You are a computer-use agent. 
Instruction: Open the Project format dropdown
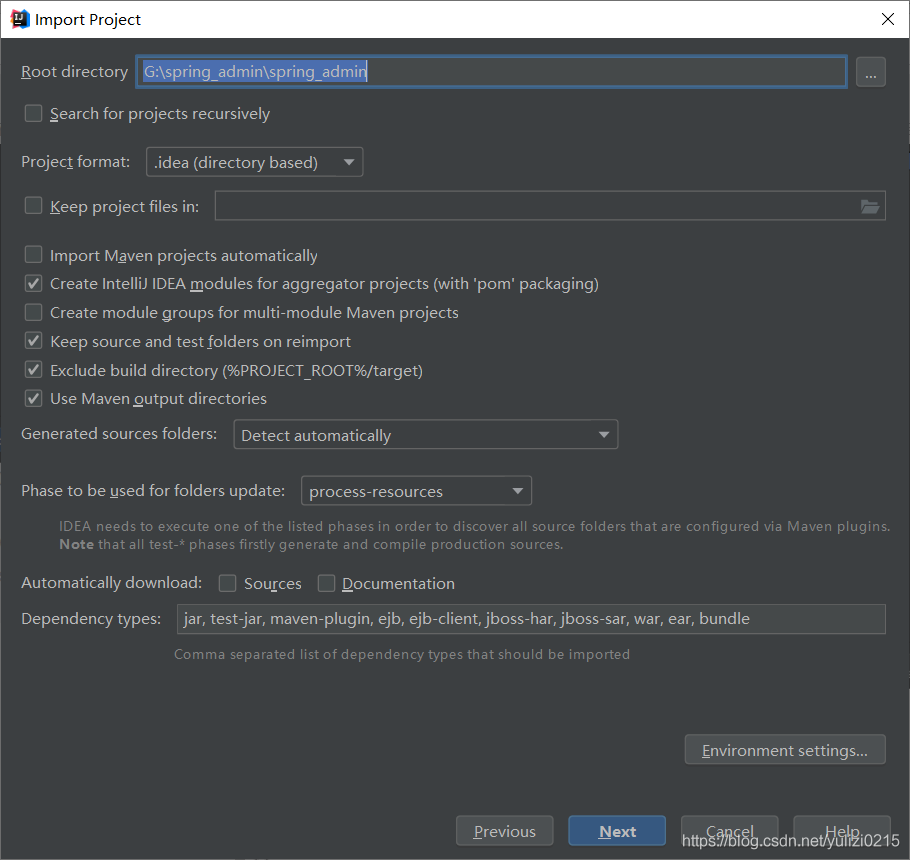[x=254, y=162]
